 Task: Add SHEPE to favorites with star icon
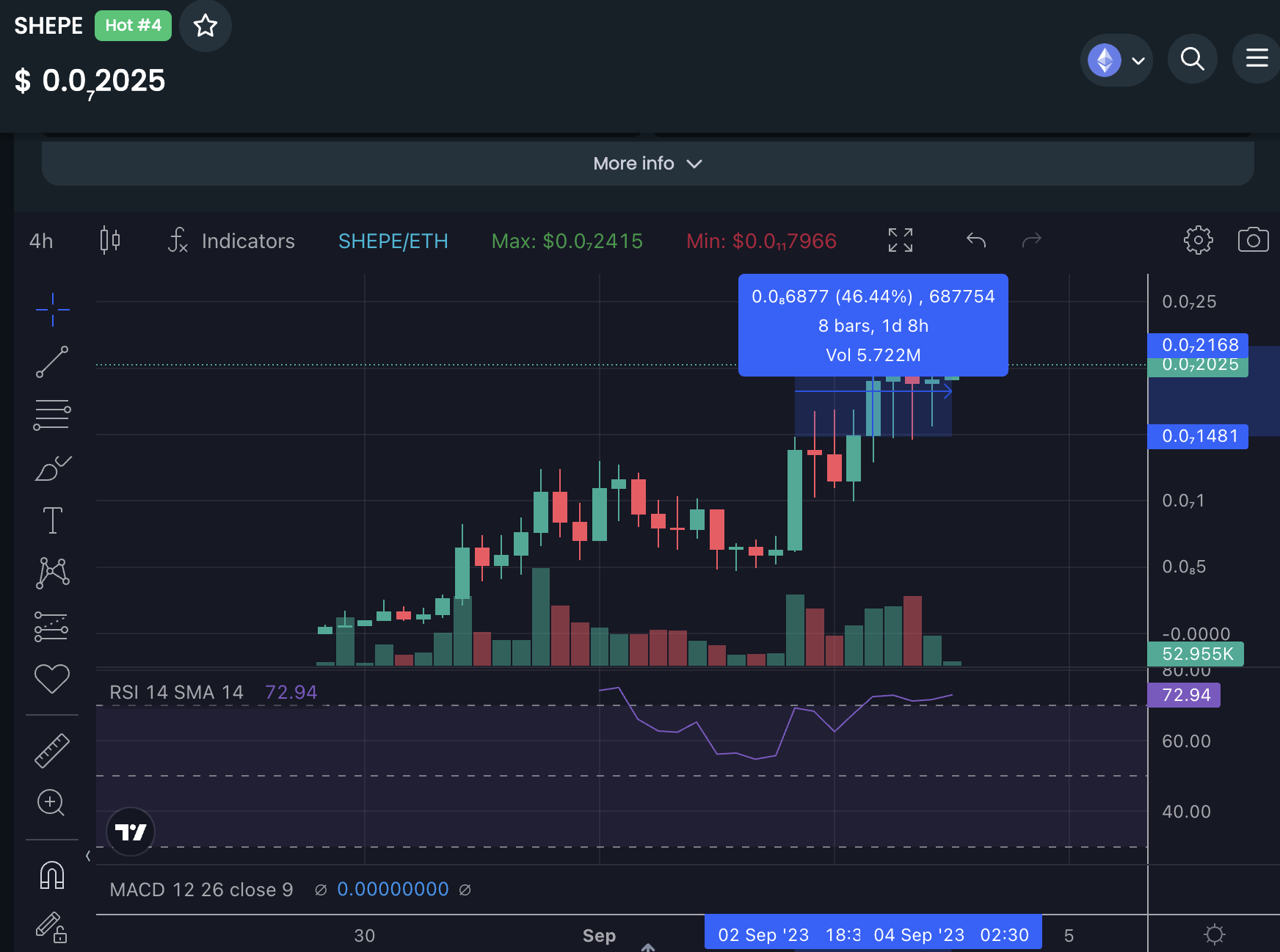(x=206, y=26)
